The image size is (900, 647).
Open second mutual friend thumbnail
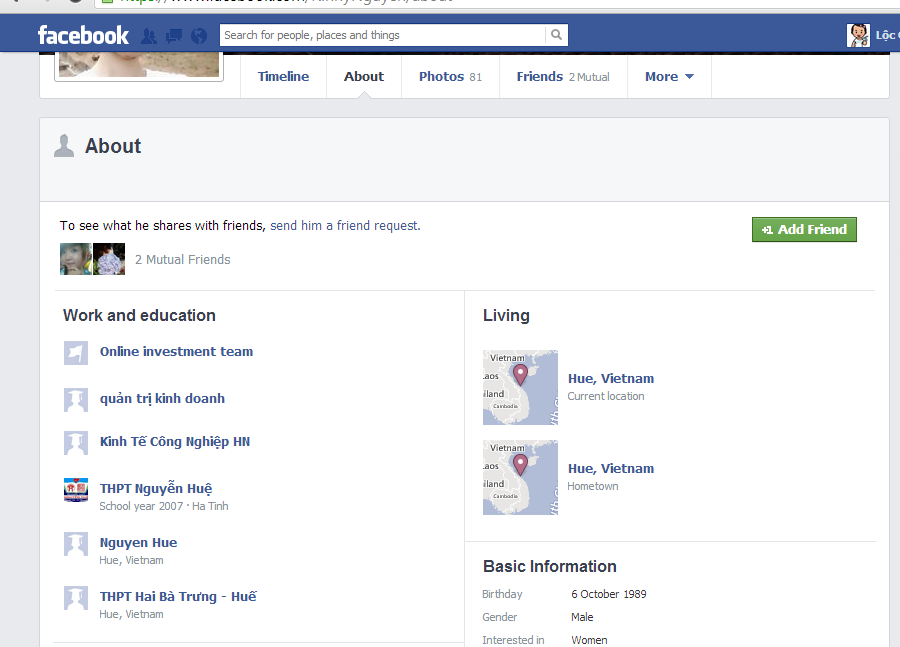[x=109, y=259]
